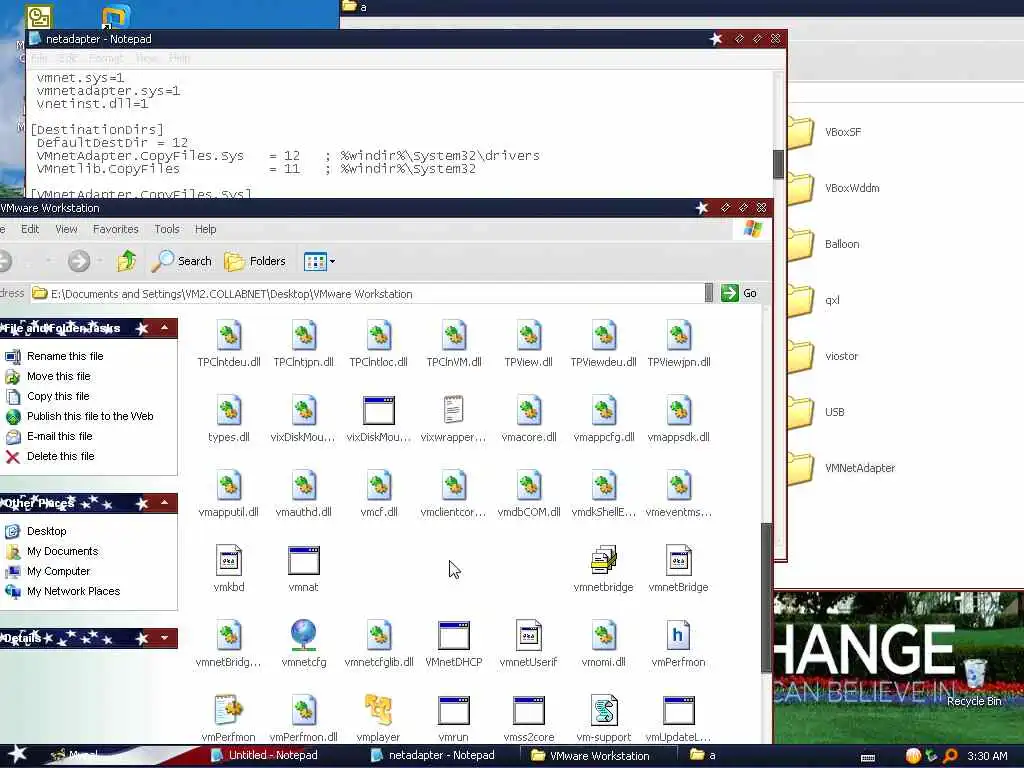The width and height of the screenshot is (1024, 768).
Task: Select the vmnetcfg globe icon
Action: pyautogui.click(x=304, y=635)
